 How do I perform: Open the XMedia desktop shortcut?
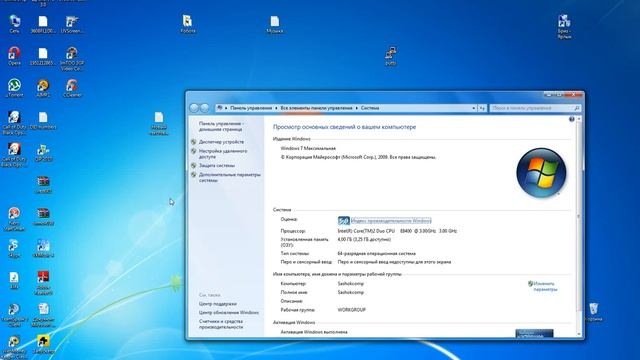click(43, 248)
